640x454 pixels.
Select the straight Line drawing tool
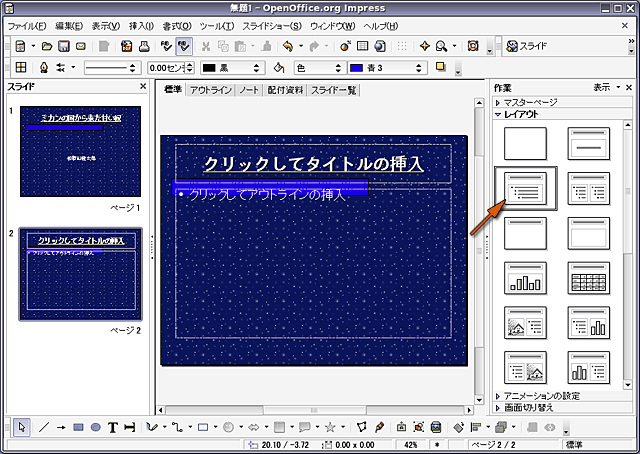tap(43, 427)
